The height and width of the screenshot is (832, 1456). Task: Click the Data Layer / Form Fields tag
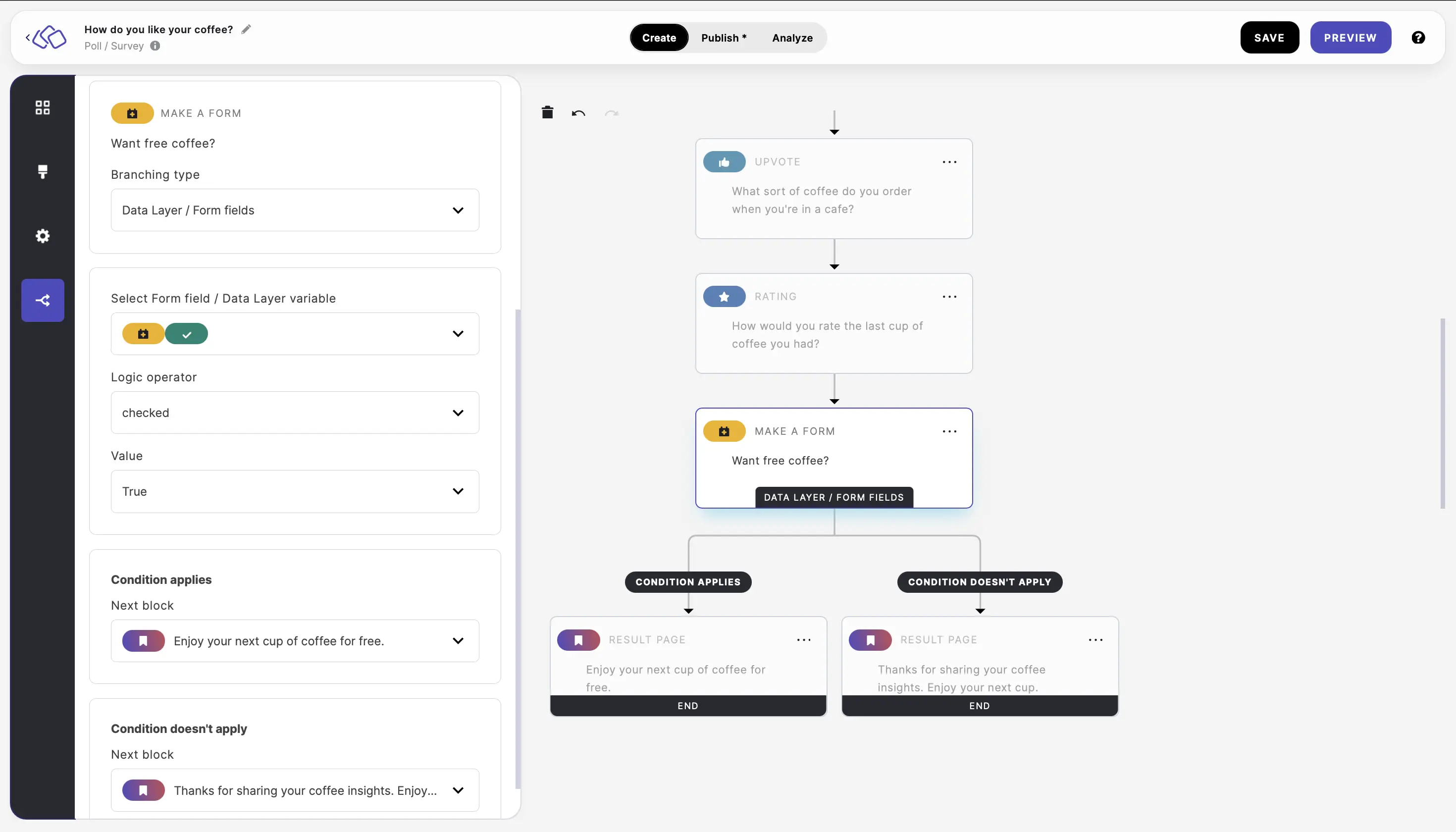click(833, 497)
